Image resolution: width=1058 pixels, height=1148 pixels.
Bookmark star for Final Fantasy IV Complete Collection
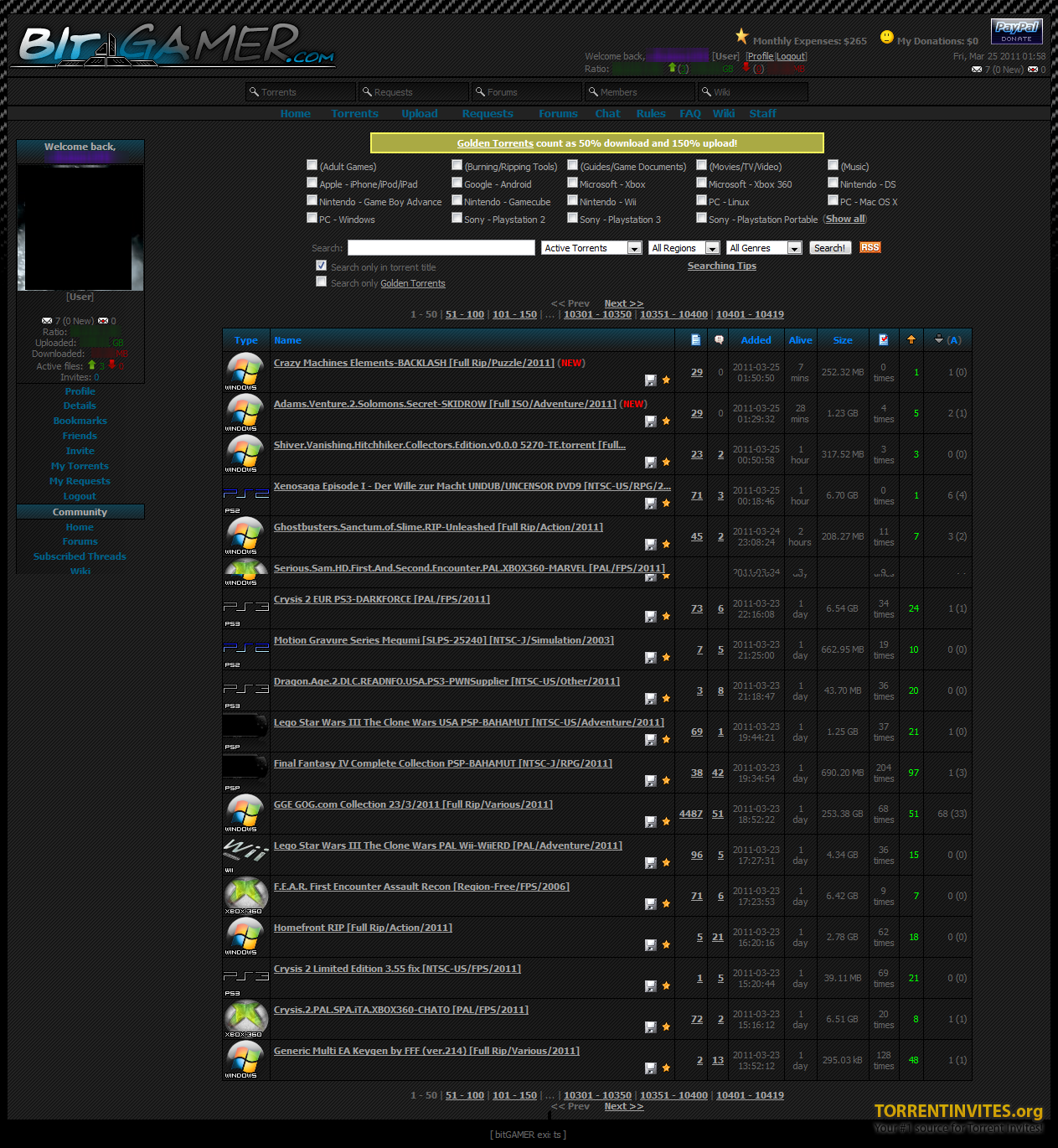click(x=666, y=780)
